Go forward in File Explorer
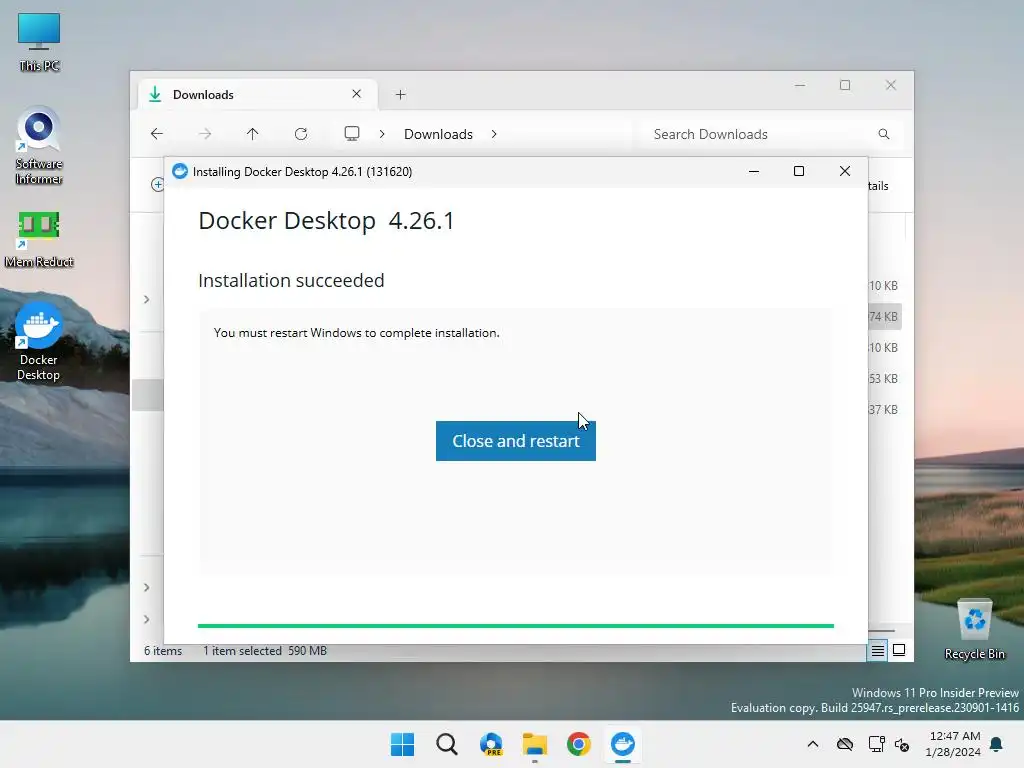This screenshot has height=768, width=1024. [205, 134]
